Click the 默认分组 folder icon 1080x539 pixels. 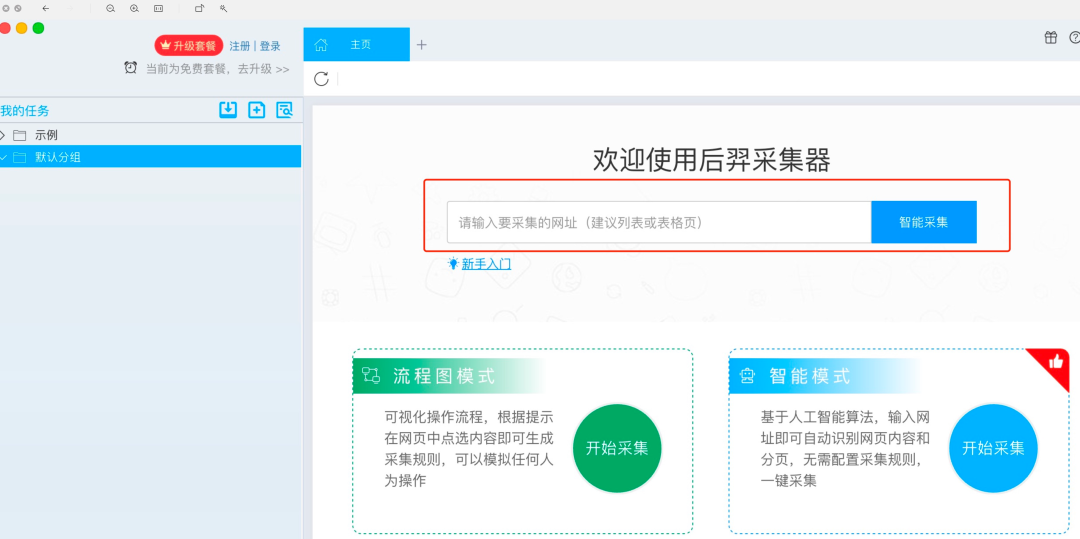coord(19,157)
